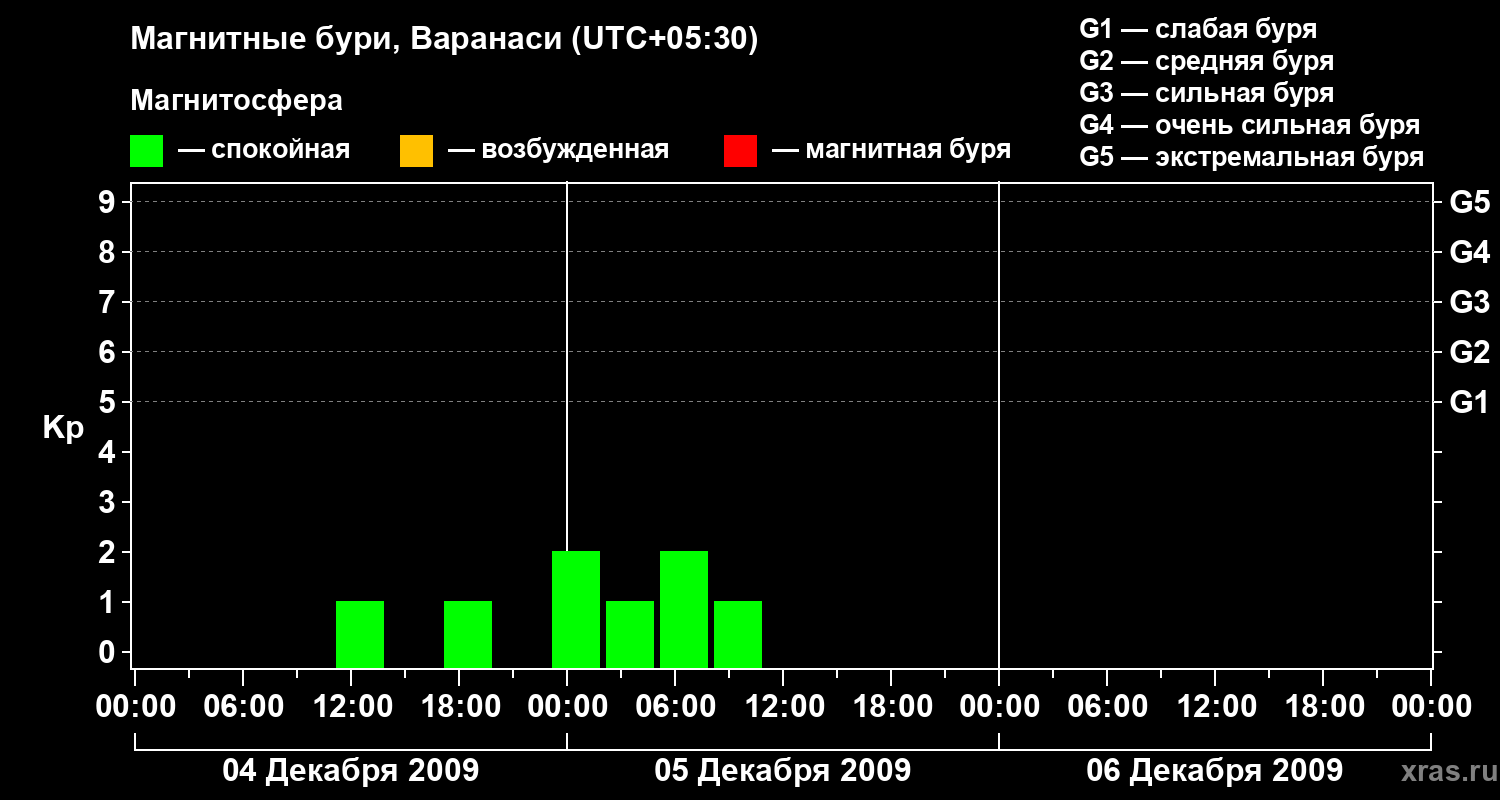Click the right-axis 'G1' tick label
The width and height of the screenshot is (1500, 800).
[x=1469, y=402]
